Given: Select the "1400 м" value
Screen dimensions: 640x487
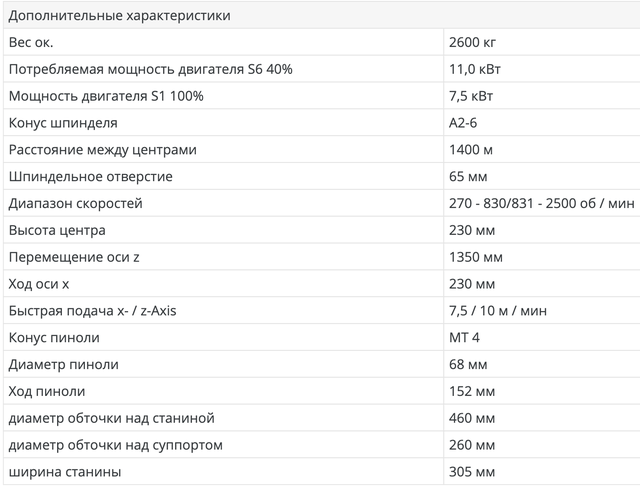Looking at the screenshot, I should tap(472, 150).
